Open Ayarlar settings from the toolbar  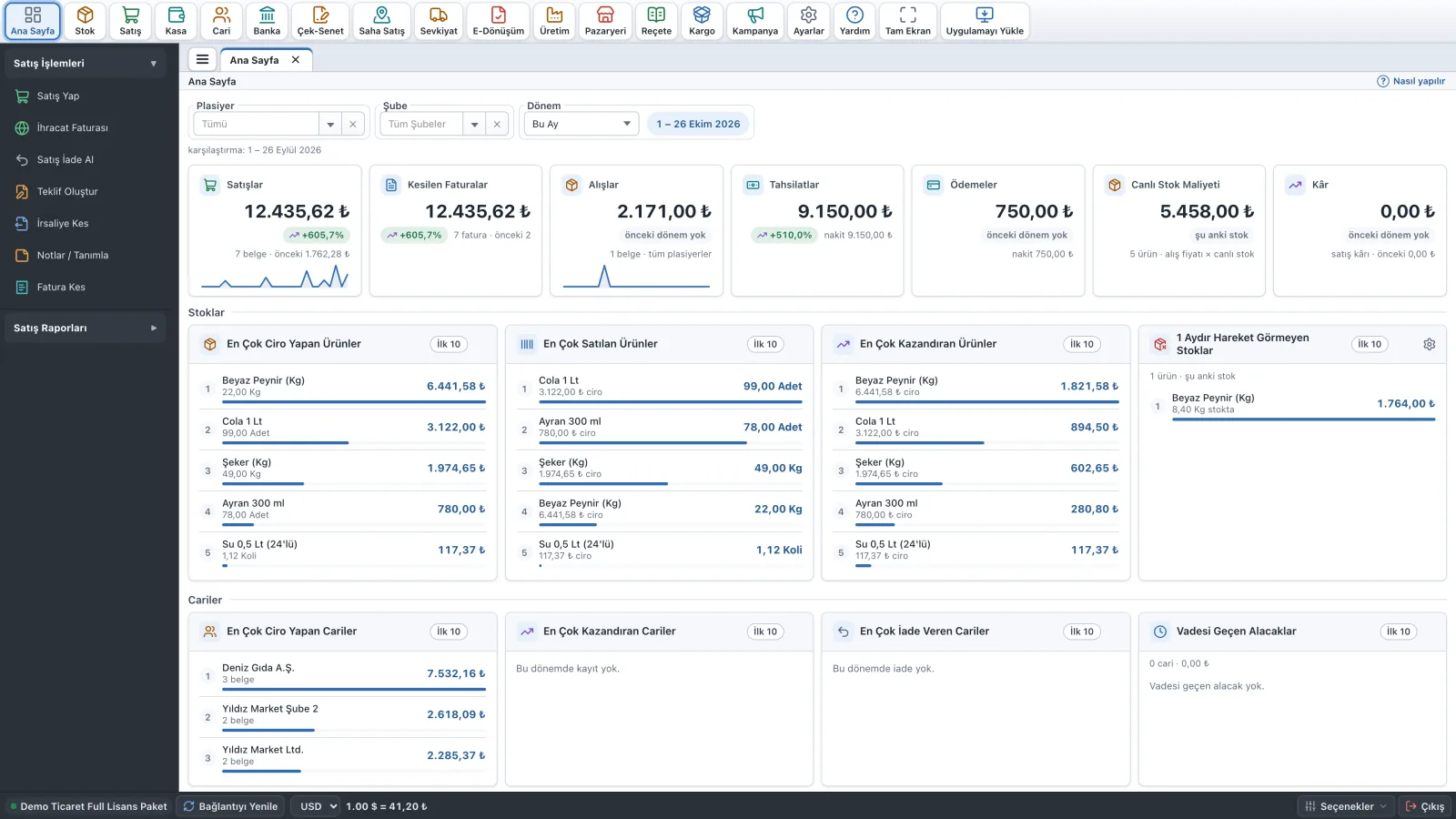pyautogui.click(x=808, y=21)
